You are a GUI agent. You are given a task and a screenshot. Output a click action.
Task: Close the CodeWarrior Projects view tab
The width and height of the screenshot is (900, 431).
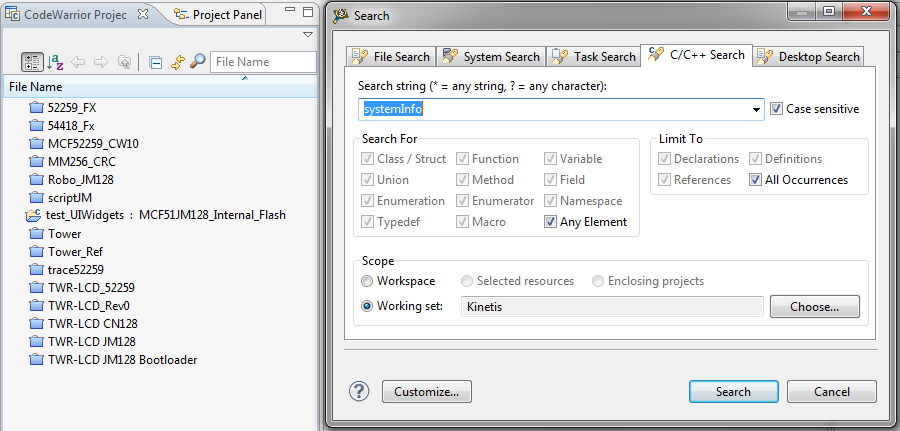[x=141, y=15]
